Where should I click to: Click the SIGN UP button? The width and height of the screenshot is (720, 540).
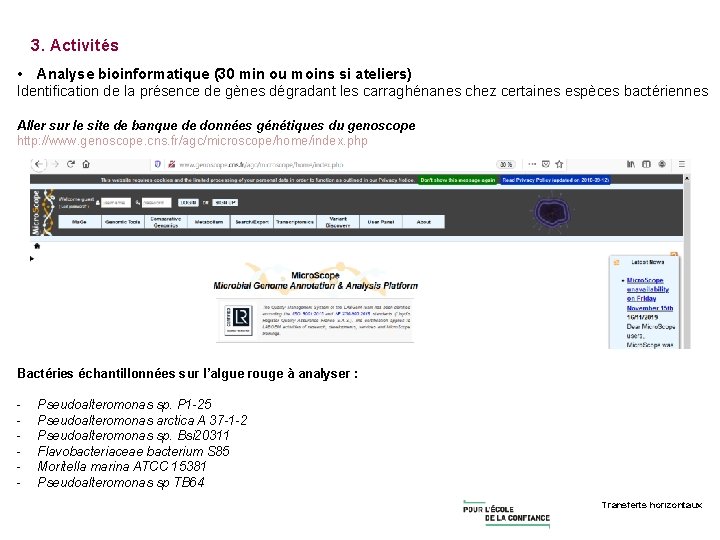pyautogui.click(x=225, y=202)
